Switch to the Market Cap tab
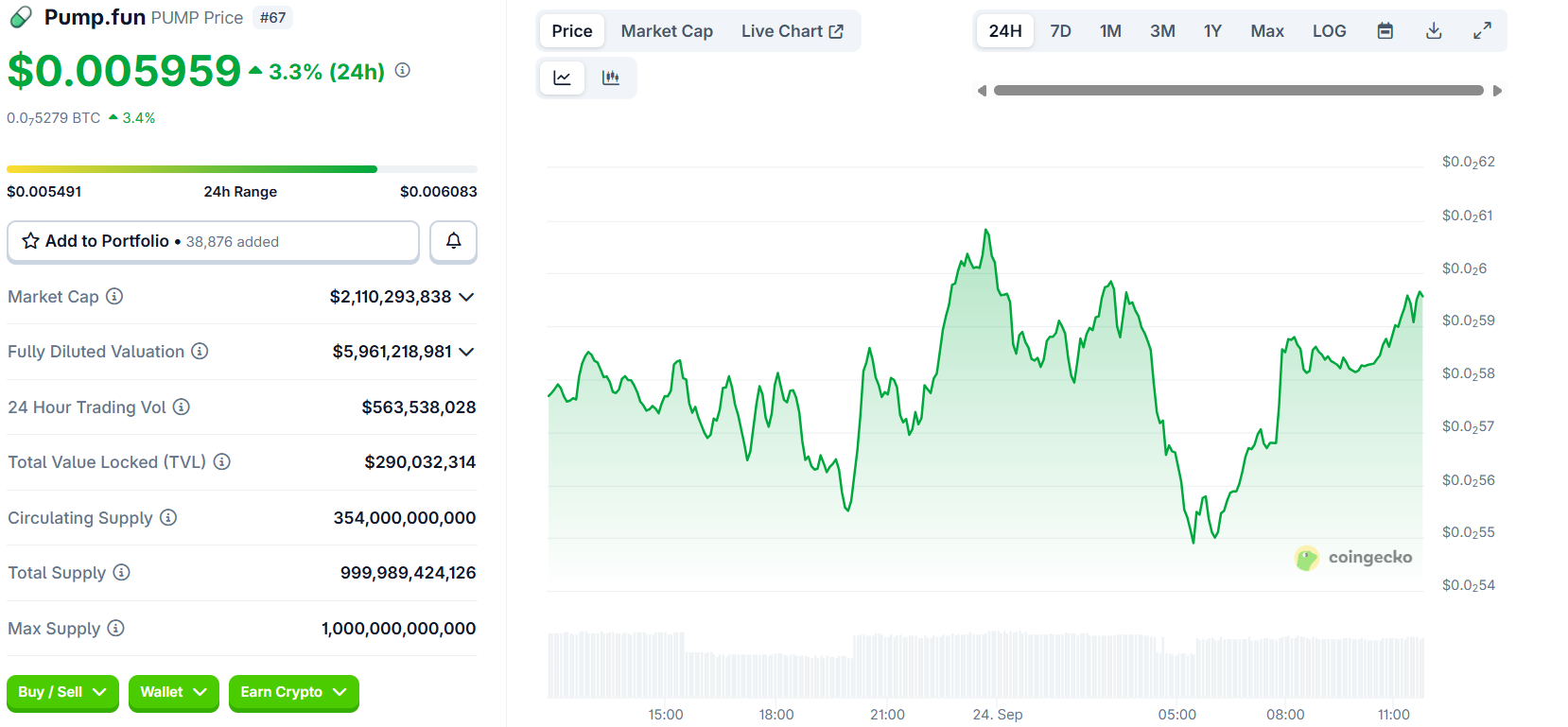 [x=667, y=31]
